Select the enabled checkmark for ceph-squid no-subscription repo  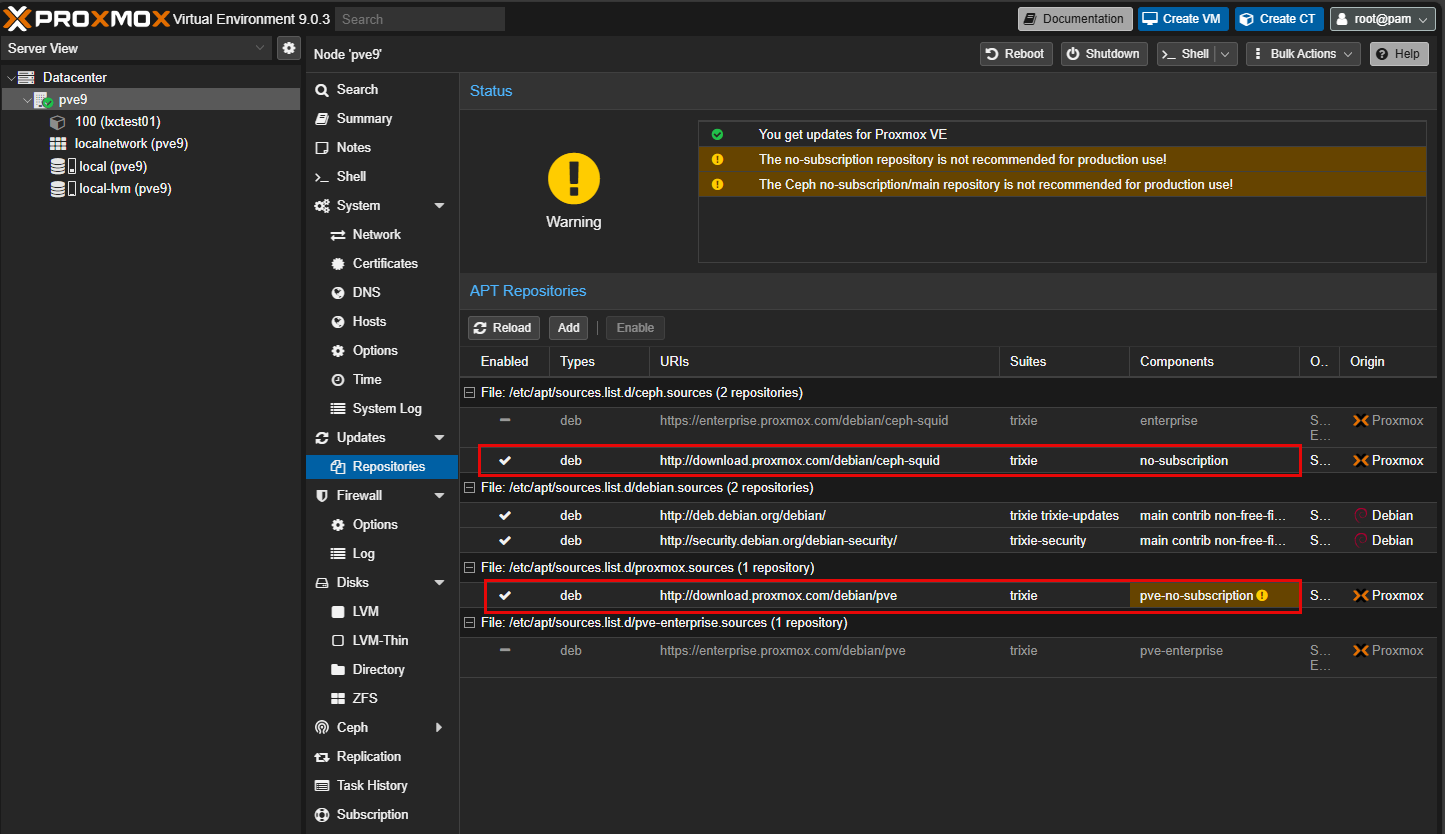click(505, 461)
